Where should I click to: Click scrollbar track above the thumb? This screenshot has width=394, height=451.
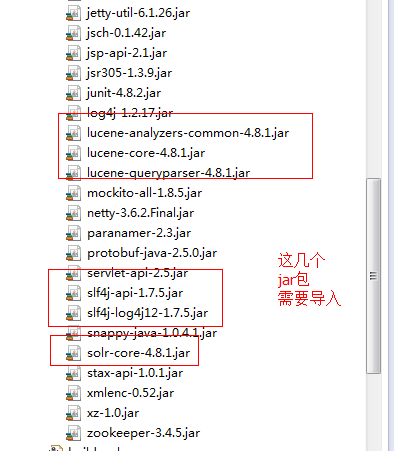(x=373, y=89)
